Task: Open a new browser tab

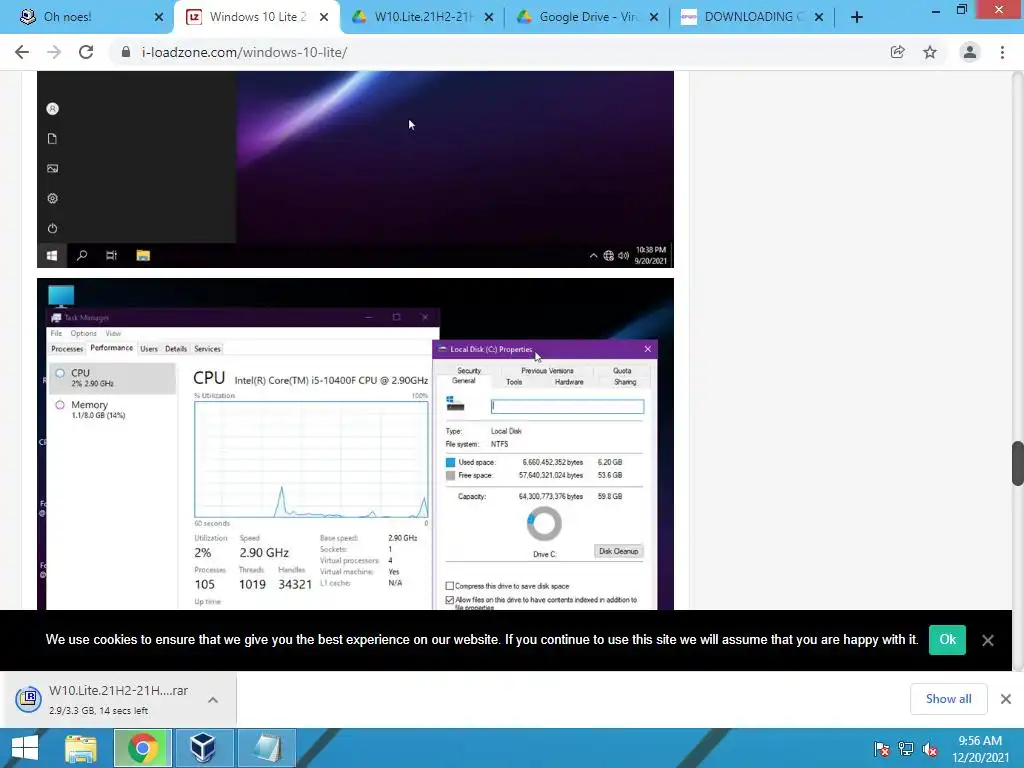Action: [x=857, y=18]
